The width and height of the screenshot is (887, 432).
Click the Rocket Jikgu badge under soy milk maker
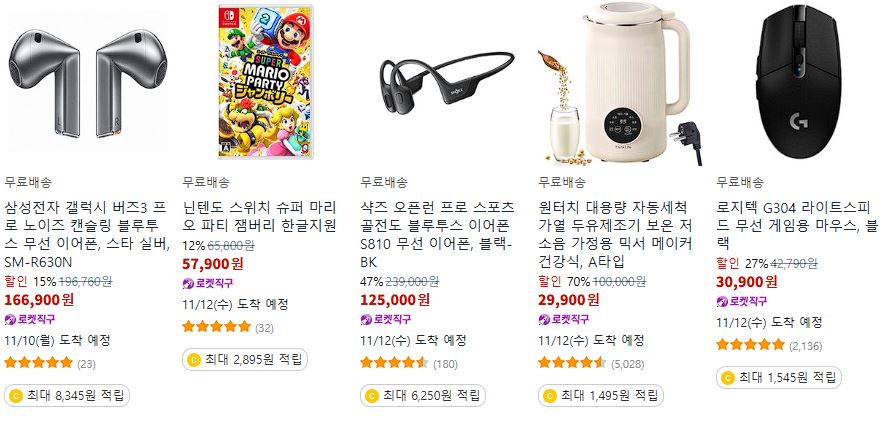563,319
